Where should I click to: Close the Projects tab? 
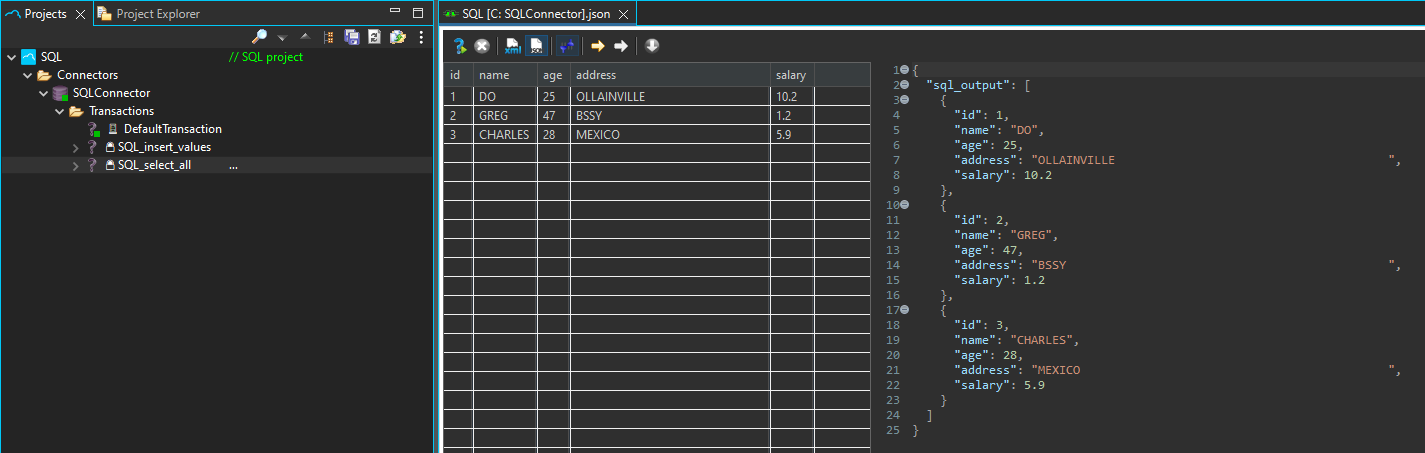(x=81, y=14)
